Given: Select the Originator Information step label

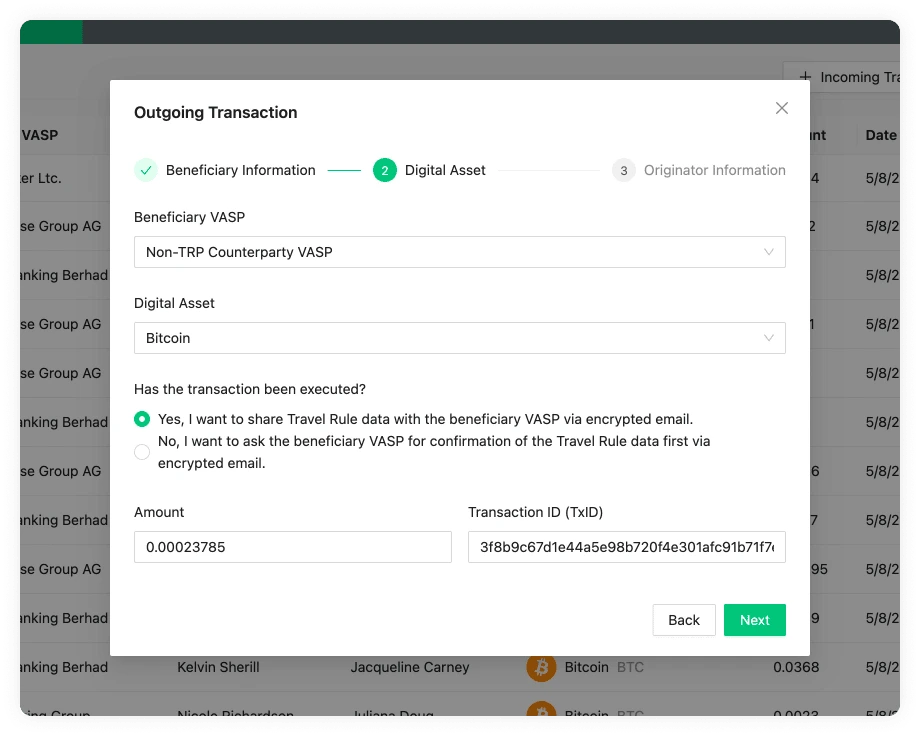Looking at the screenshot, I should pos(715,170).
